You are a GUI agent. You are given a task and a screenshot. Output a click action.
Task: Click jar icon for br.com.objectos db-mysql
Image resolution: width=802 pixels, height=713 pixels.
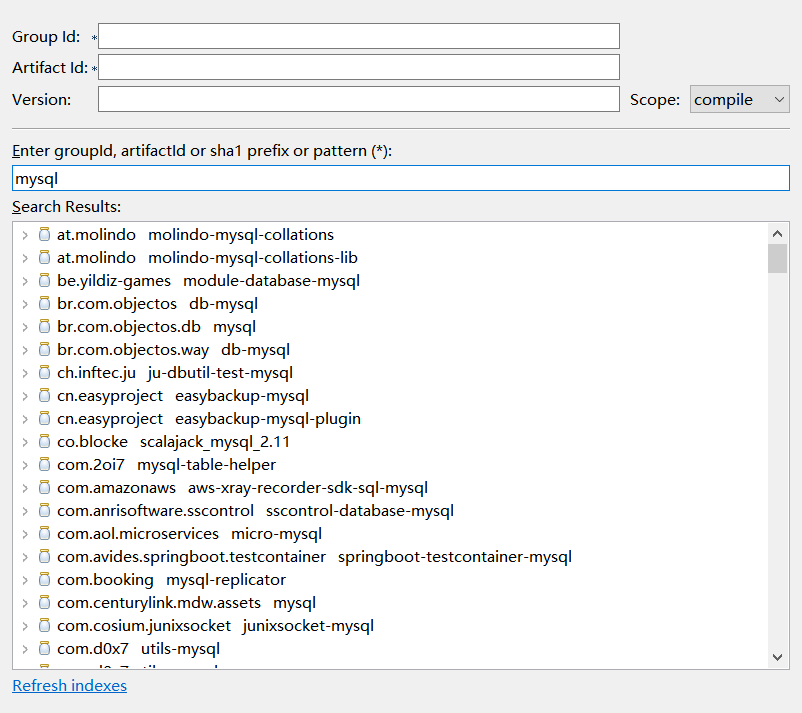click(x=44, y=304)
